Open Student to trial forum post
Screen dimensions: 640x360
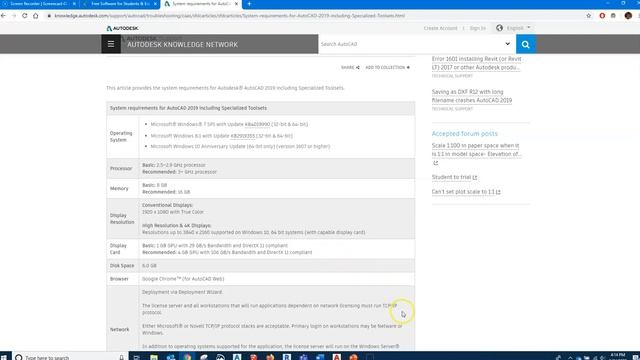[x=451, y=177]
